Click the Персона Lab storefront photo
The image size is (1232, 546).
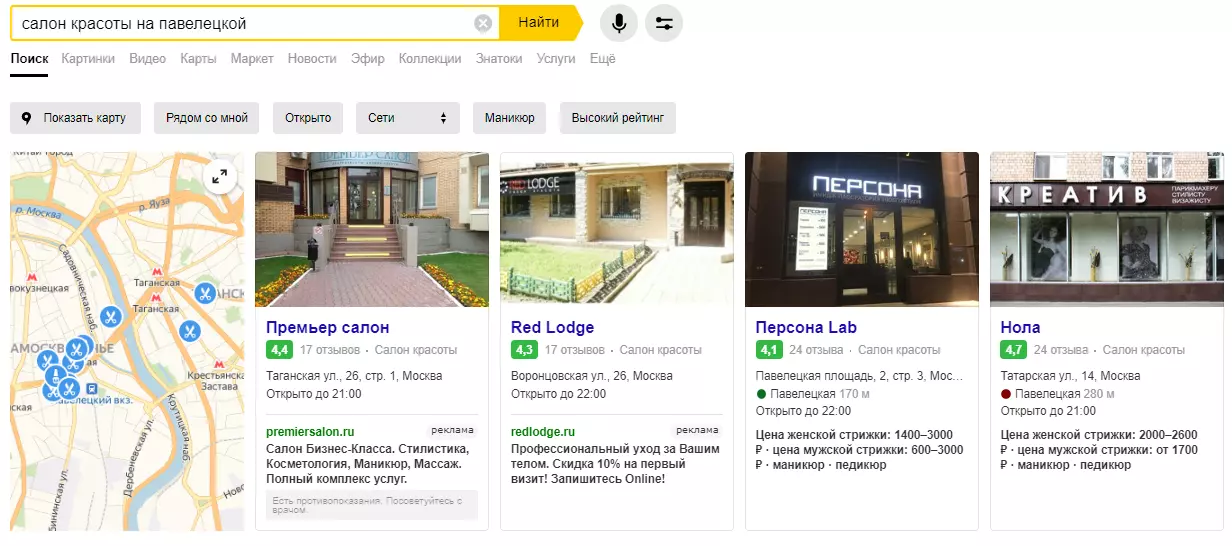(x=862, y=229)
